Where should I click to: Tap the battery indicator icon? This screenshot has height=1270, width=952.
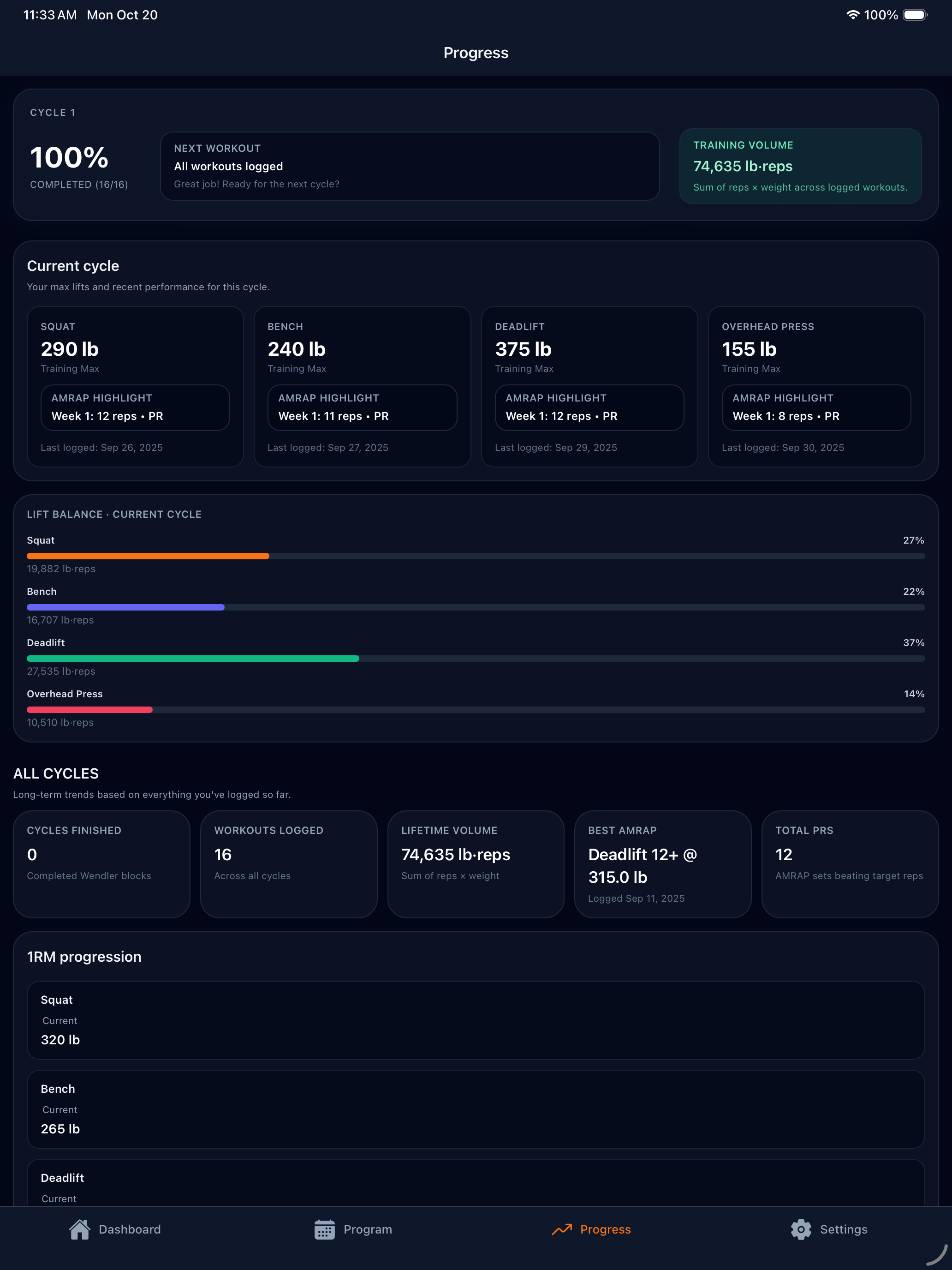pos(915,15)
